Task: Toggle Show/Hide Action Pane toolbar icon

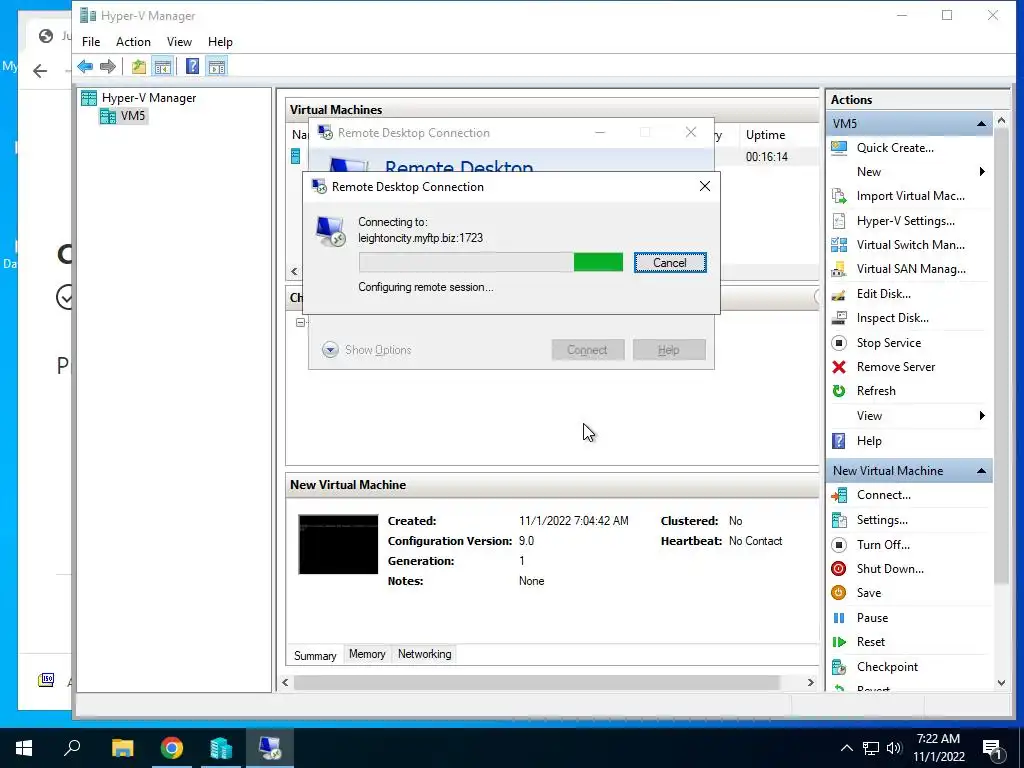Action: click(x=217, y=66)
